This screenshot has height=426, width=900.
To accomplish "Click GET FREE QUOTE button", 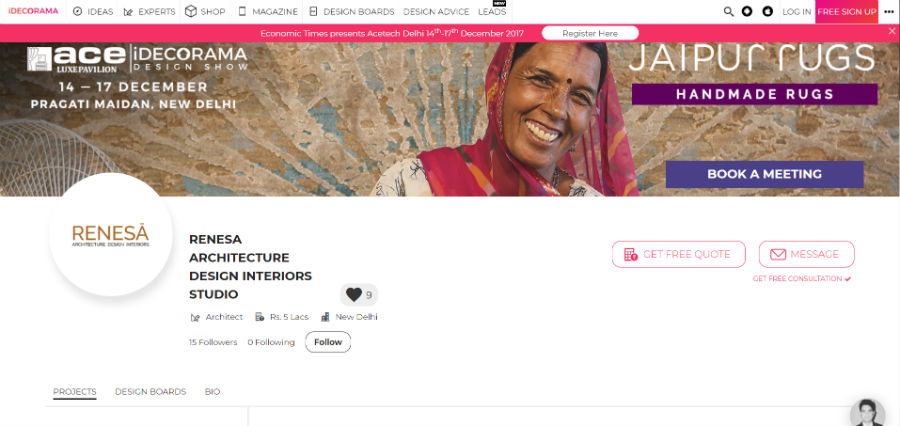I will click(678, 254).
